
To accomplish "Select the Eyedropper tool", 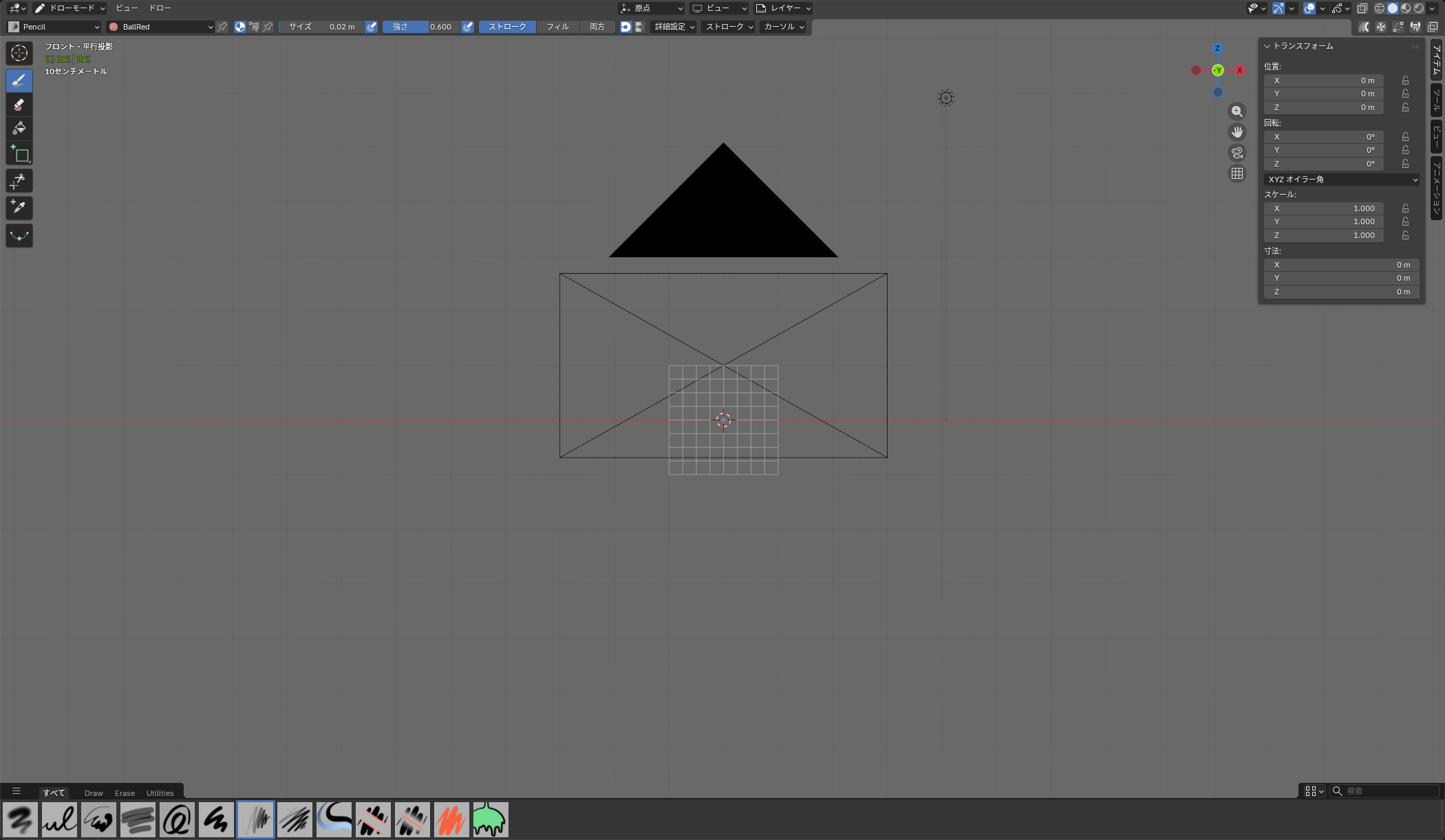I will [19, 208].
